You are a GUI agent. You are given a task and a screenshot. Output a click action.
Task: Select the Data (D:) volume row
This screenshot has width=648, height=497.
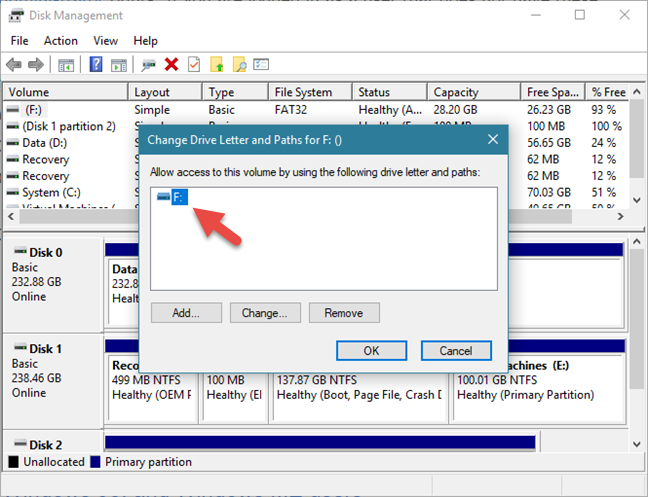click(316, 143)
